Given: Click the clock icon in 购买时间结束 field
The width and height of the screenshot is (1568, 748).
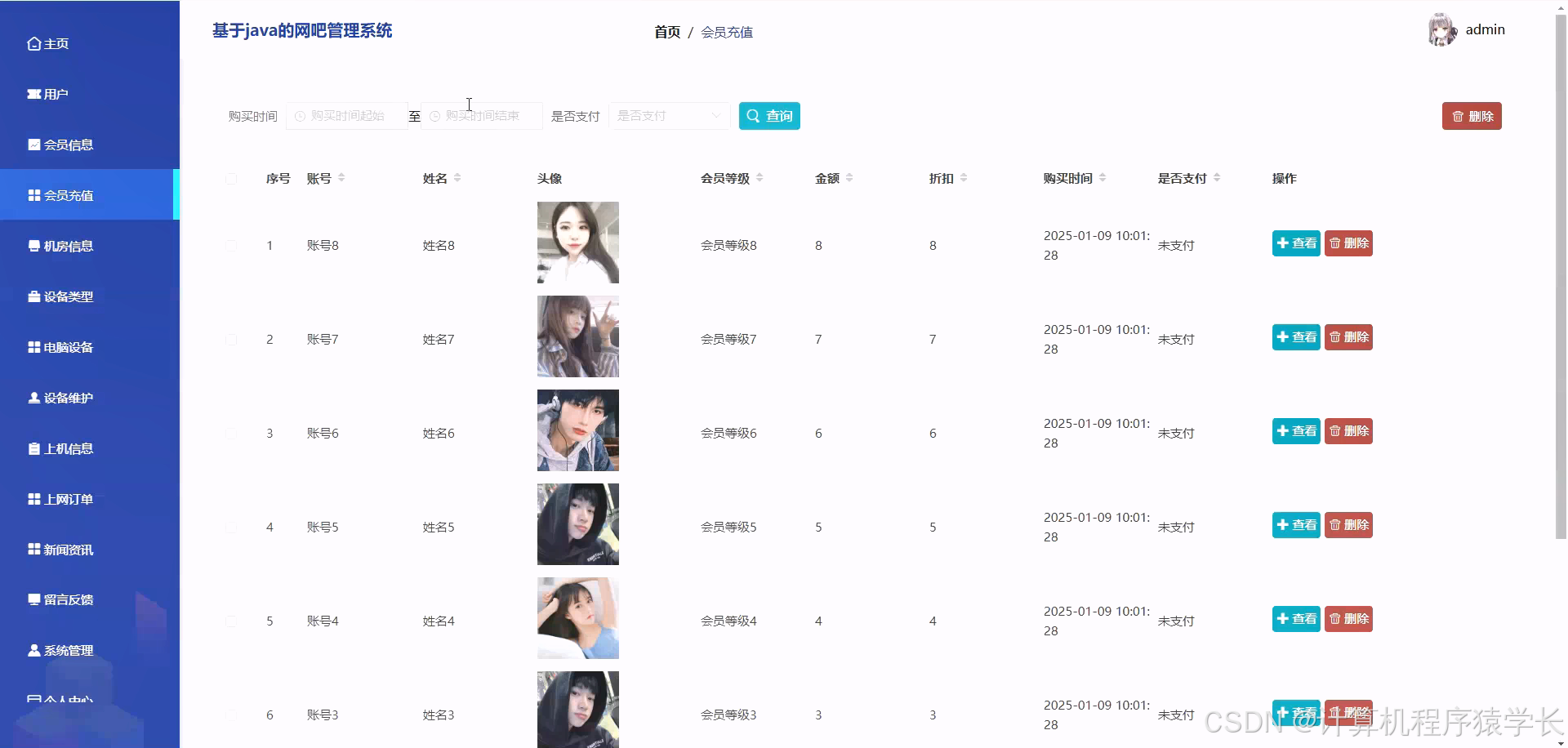Looking at the screenshot, I should click(434, 117).
